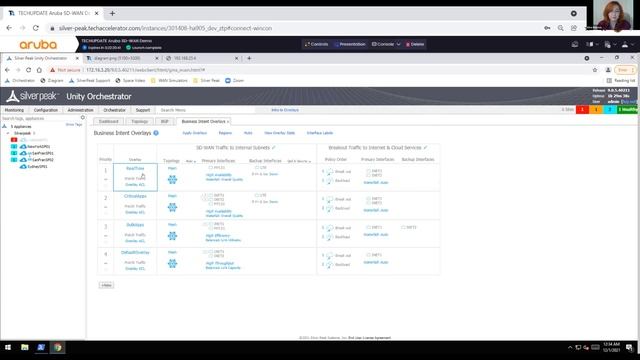Click the Break out policy icon in DefaultOverlay row
The image size is (640, 360).
(330, 256)
